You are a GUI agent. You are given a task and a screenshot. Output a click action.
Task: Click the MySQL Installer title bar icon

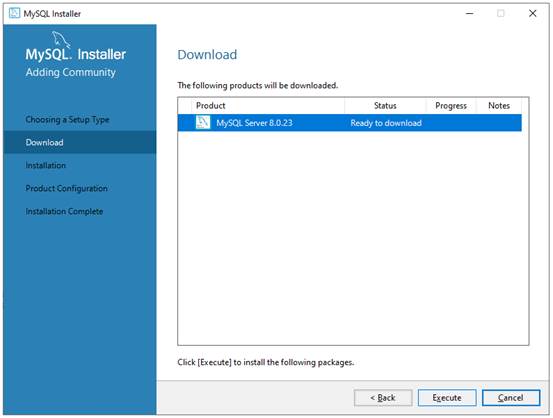click(x=14, y=13)
